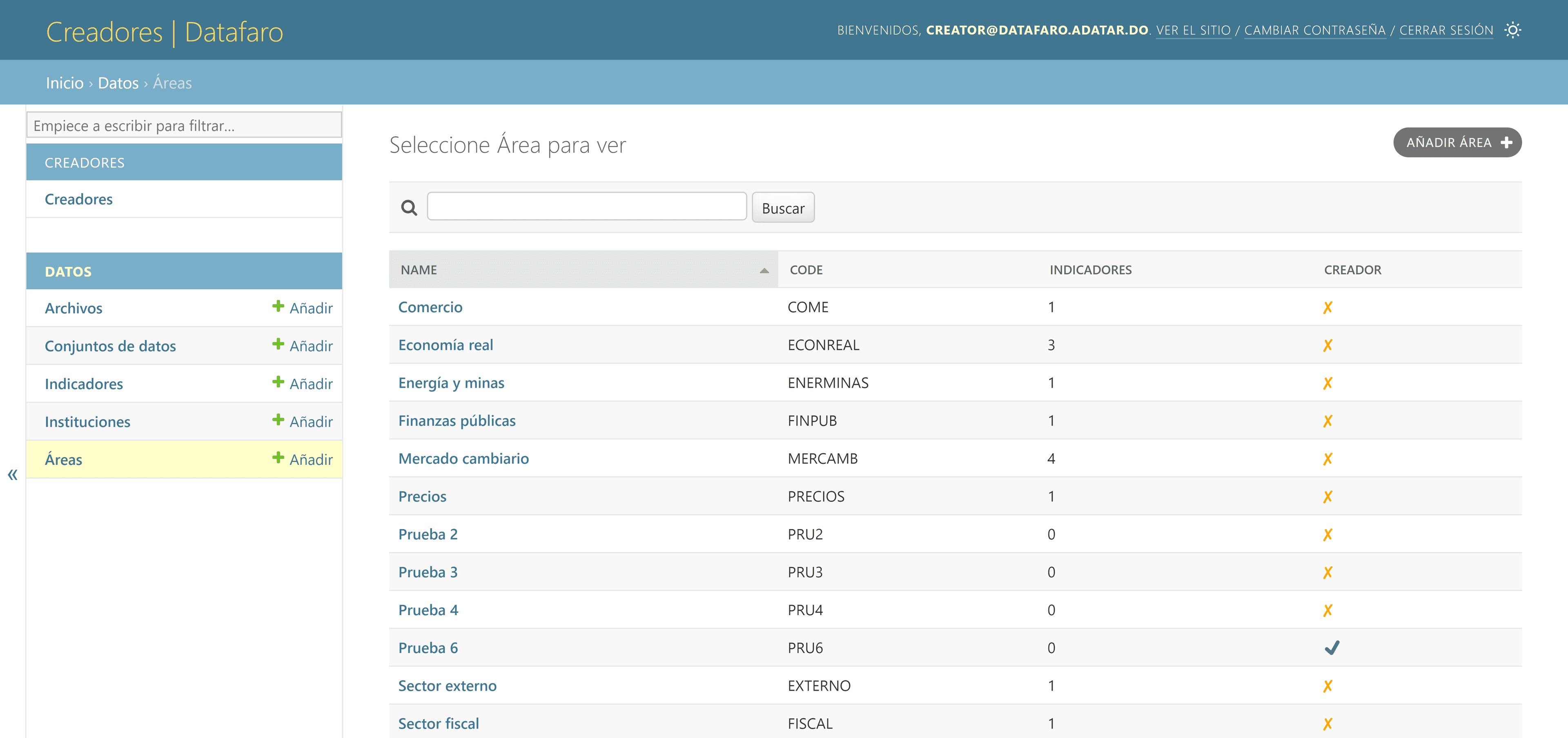
Task: Sort table by CODE column
Action: (806, 269)
